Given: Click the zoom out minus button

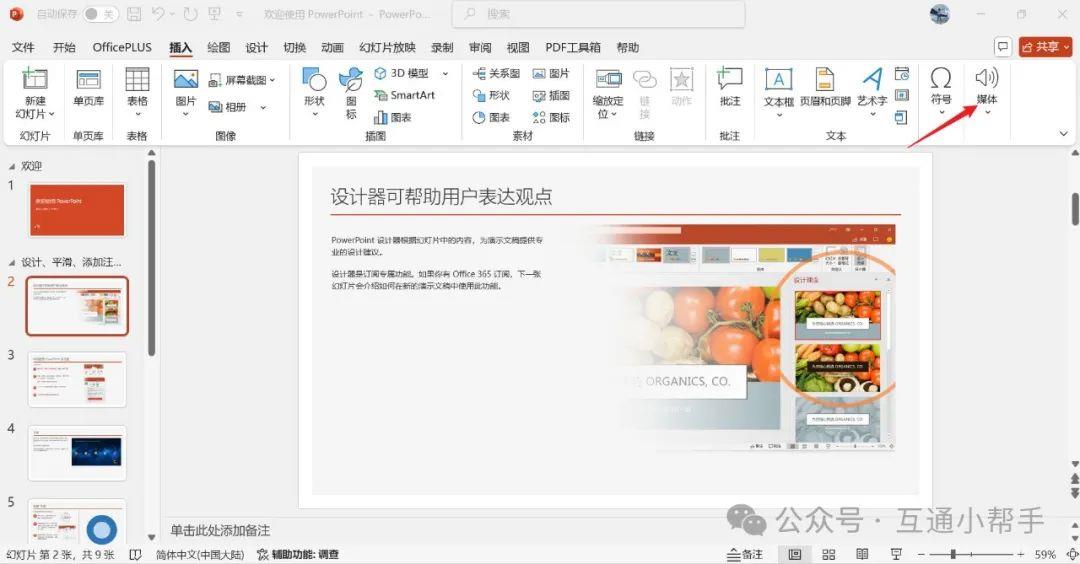Looking at the screenshot, I should 921,554.
